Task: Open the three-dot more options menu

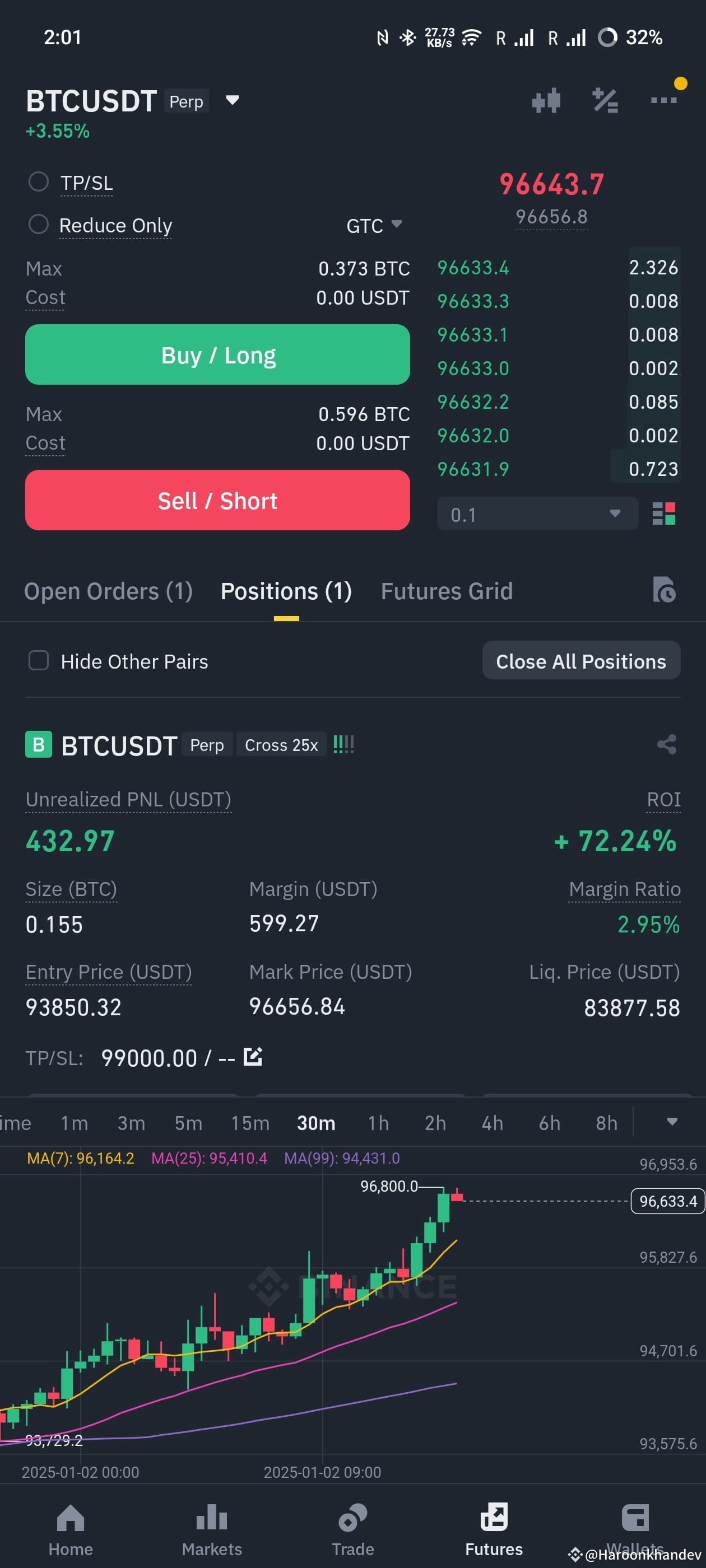Action: (x=663, y=100)
